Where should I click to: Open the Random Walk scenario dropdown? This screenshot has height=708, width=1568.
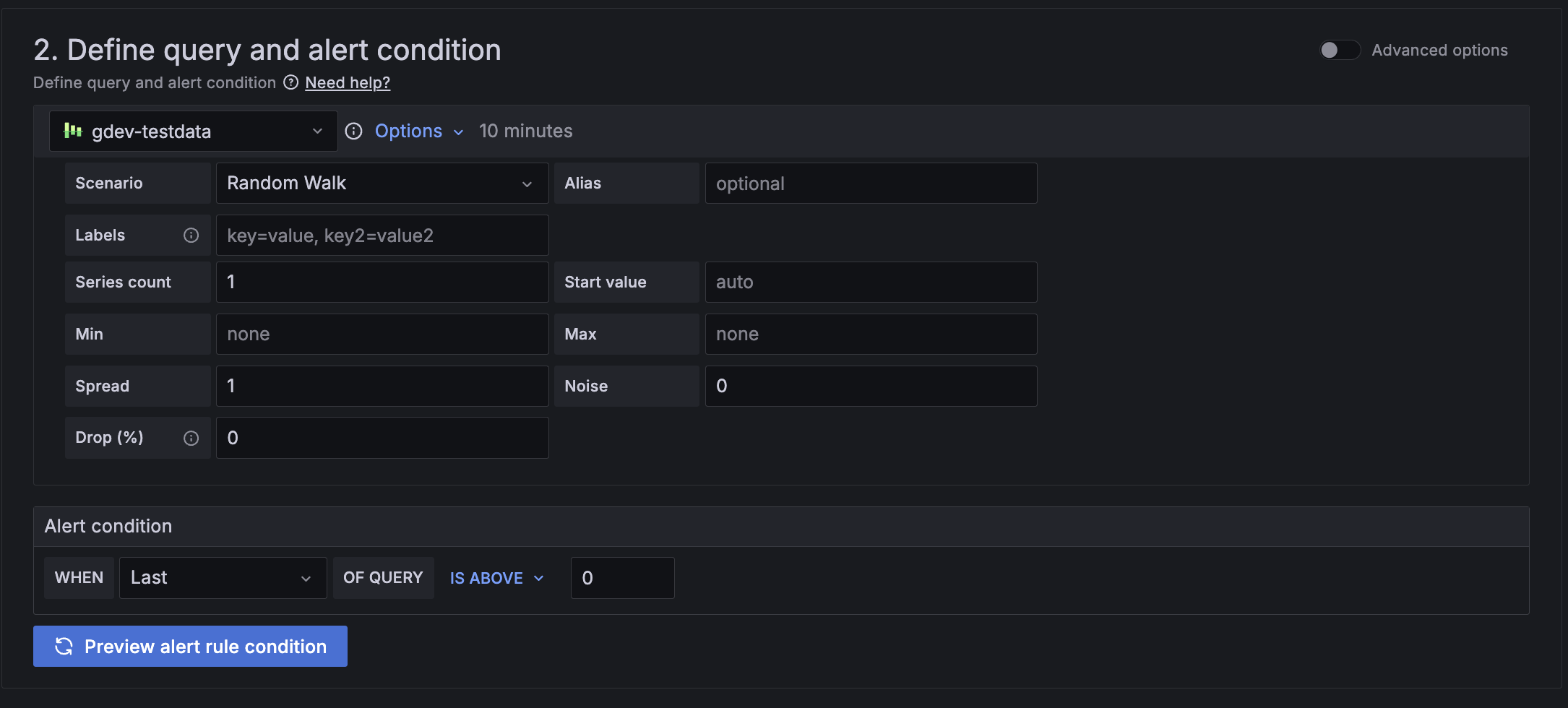pos(382,183)
